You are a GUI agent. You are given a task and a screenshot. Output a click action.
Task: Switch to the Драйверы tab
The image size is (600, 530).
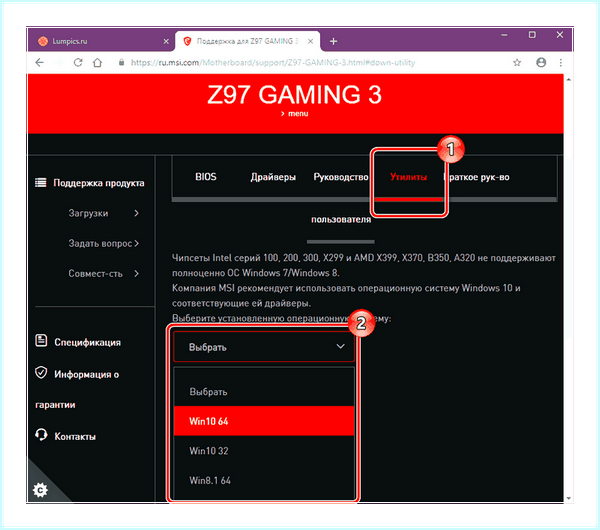[273, 177]
